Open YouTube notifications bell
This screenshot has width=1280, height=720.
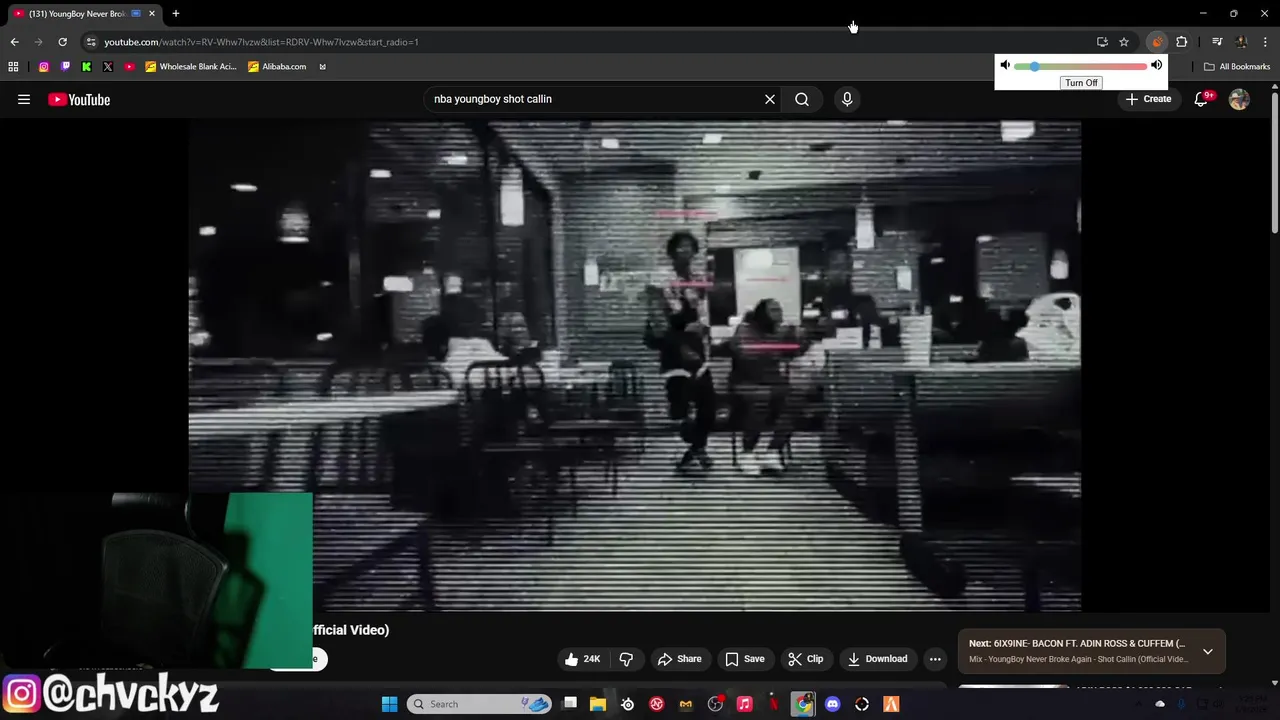1201,99
